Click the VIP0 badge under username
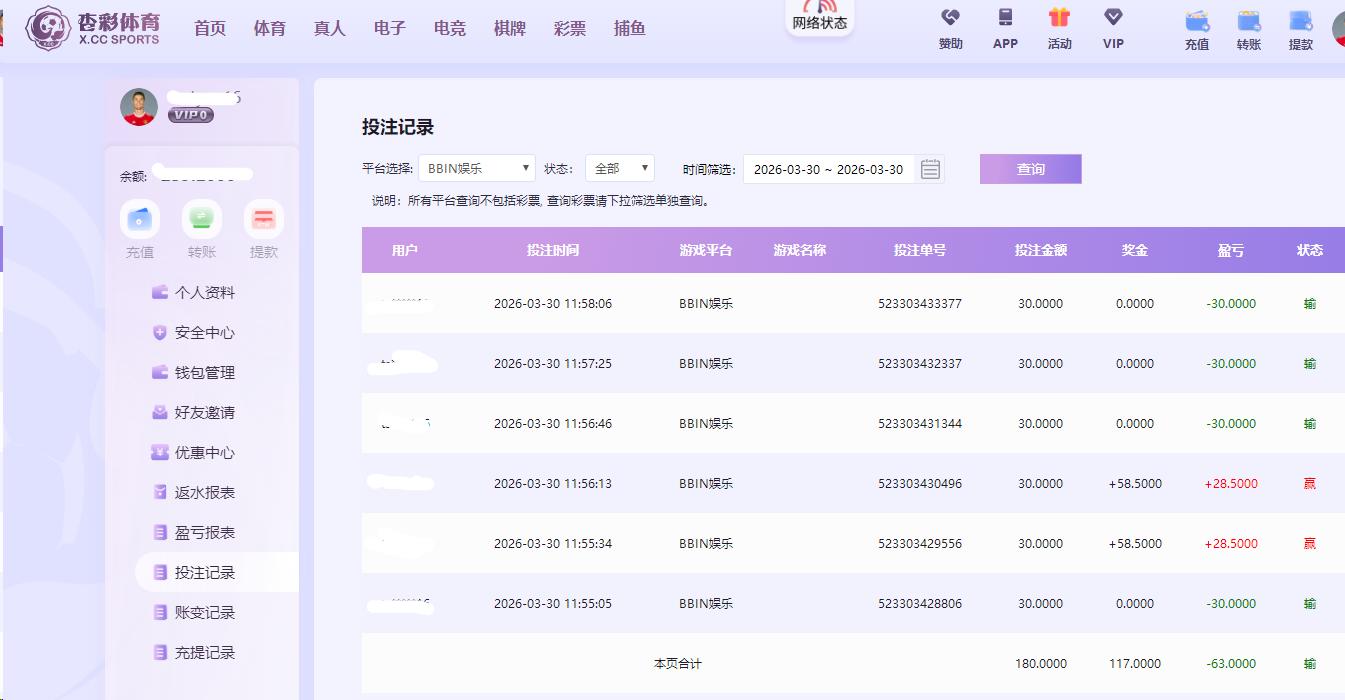The width and height of the screenshot is (1345, 700). click(x=190, y=115)
